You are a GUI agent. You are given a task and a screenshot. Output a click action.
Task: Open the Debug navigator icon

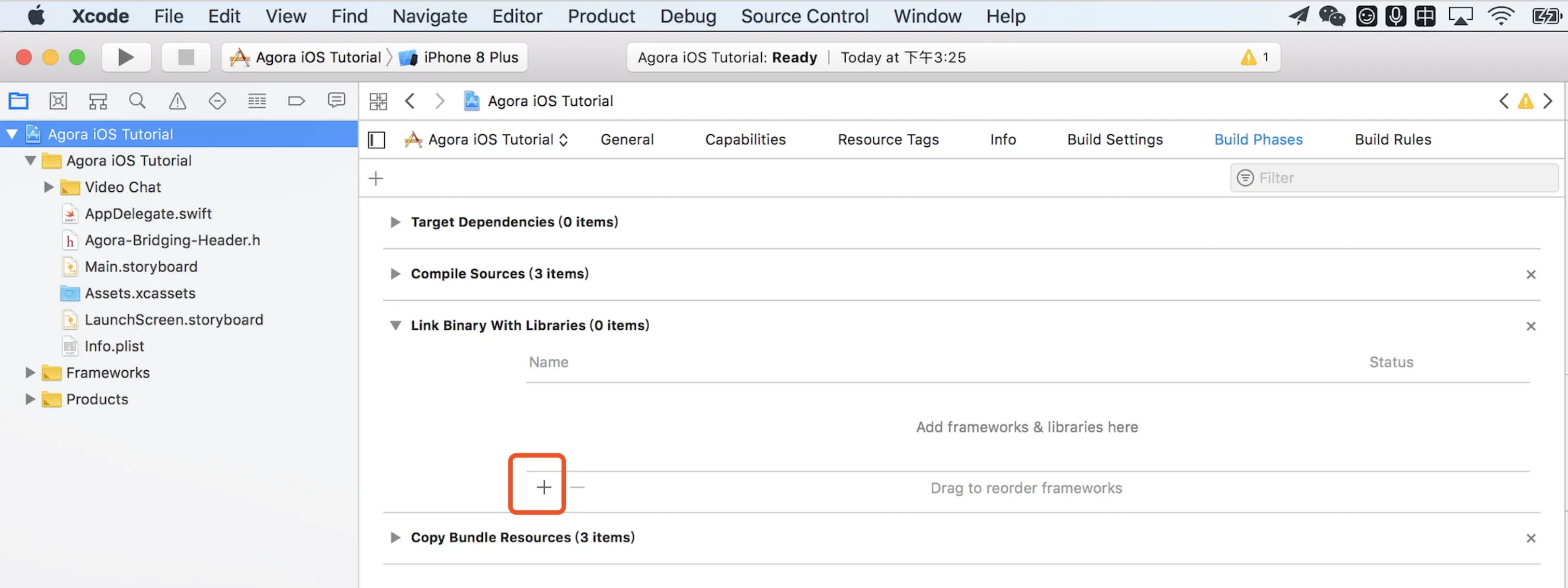click(x=257, y=101)
